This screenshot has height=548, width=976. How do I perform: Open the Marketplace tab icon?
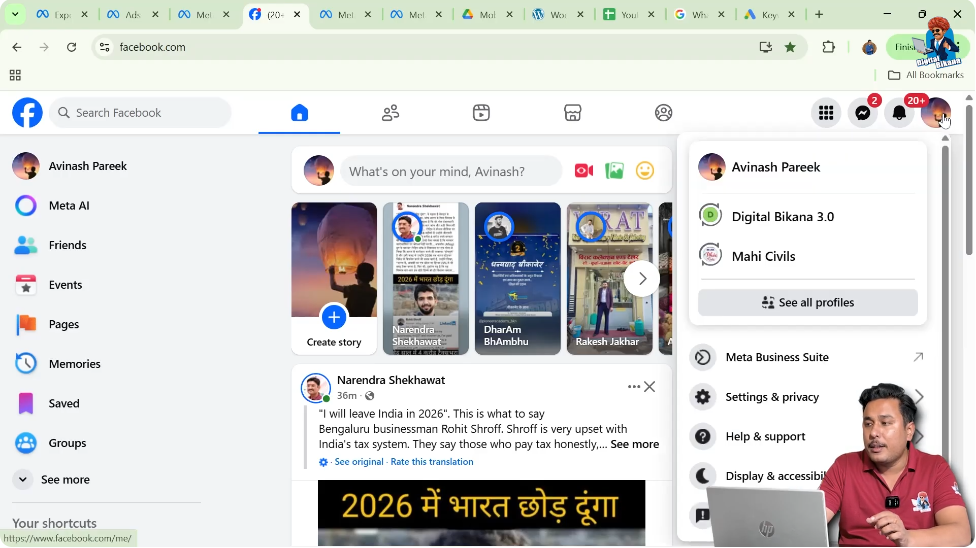(x=573, y=113)
